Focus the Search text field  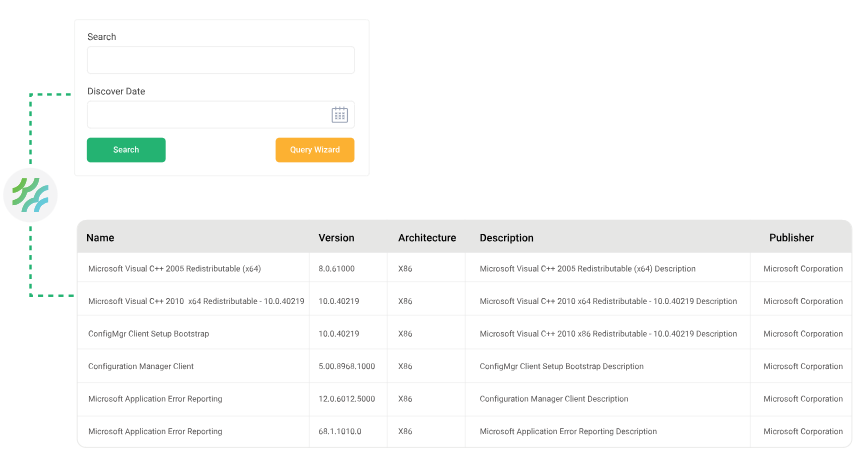220,60
